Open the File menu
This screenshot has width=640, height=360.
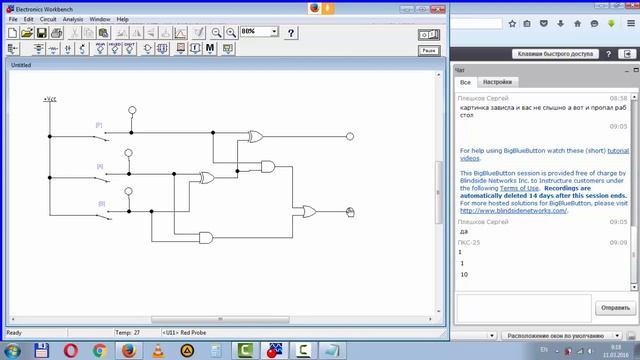click(13, 19)
